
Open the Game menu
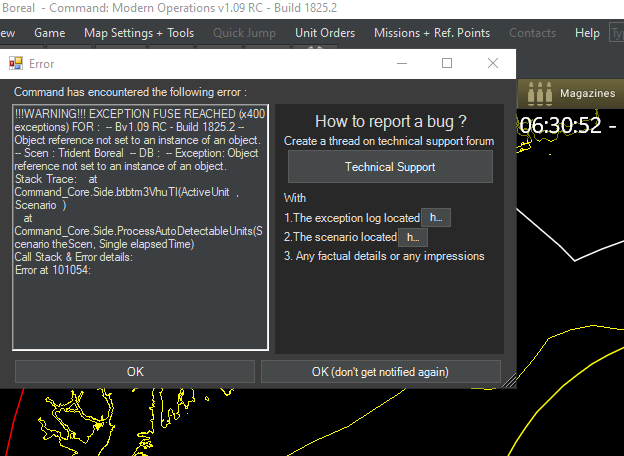[50, 33]
